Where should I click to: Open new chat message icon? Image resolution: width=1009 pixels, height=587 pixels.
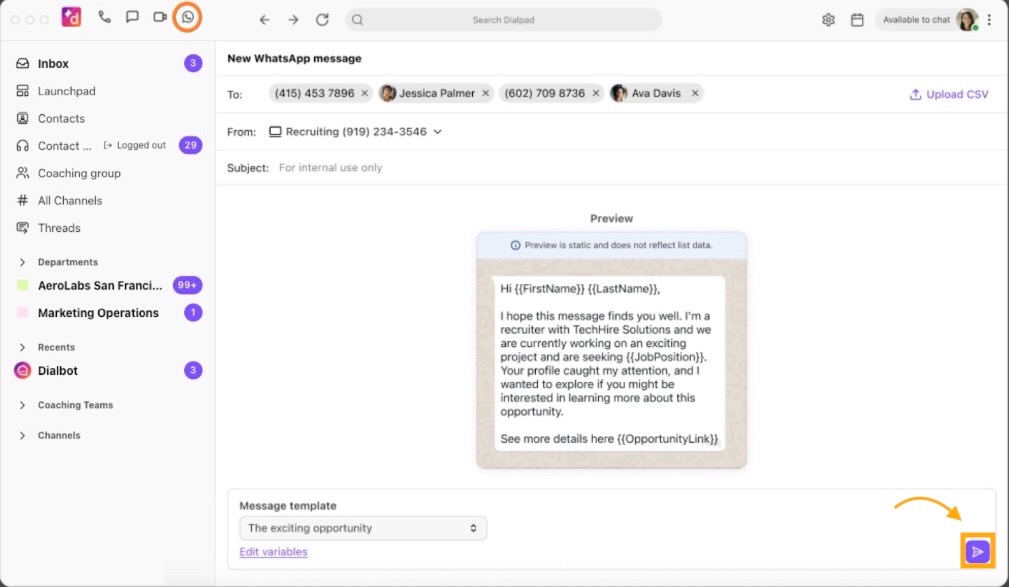click(132, 17)
